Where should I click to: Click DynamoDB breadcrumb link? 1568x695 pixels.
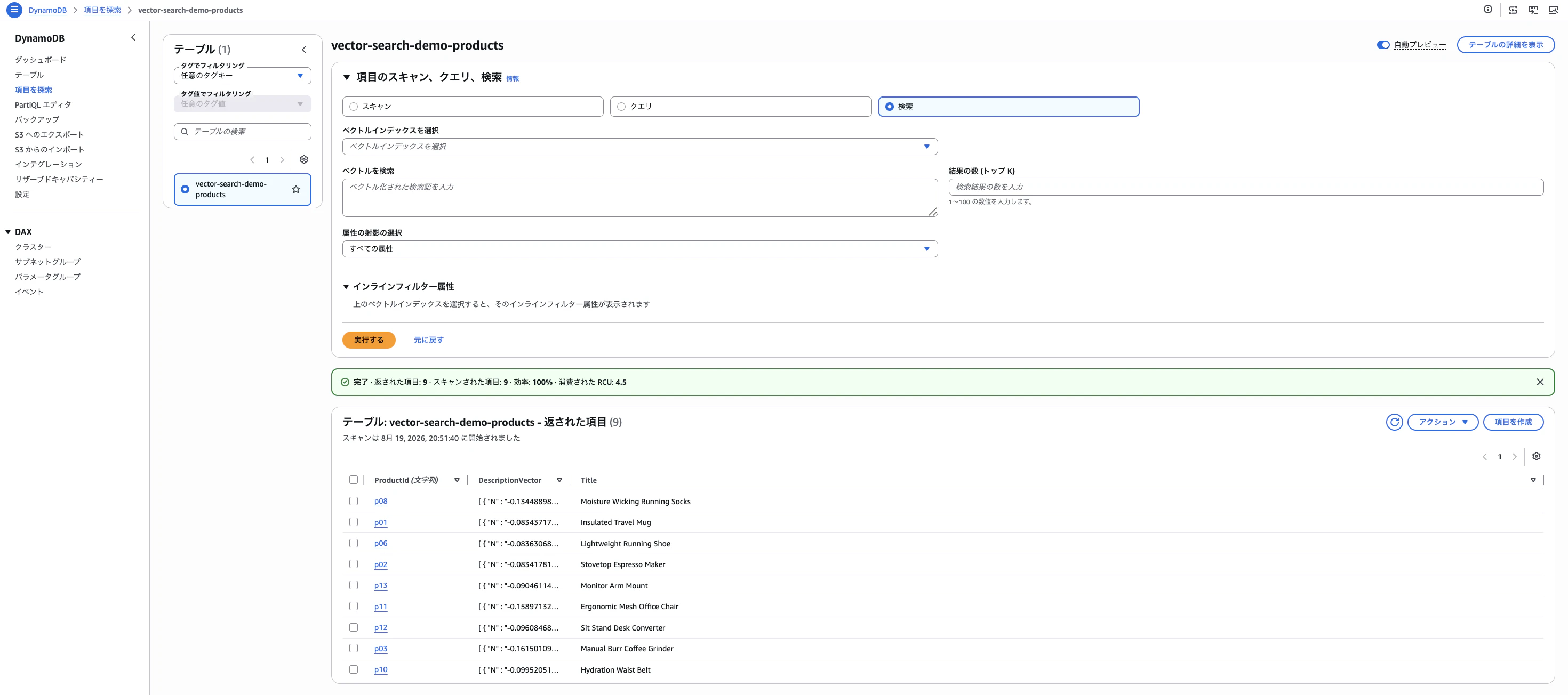pos(47,10)
